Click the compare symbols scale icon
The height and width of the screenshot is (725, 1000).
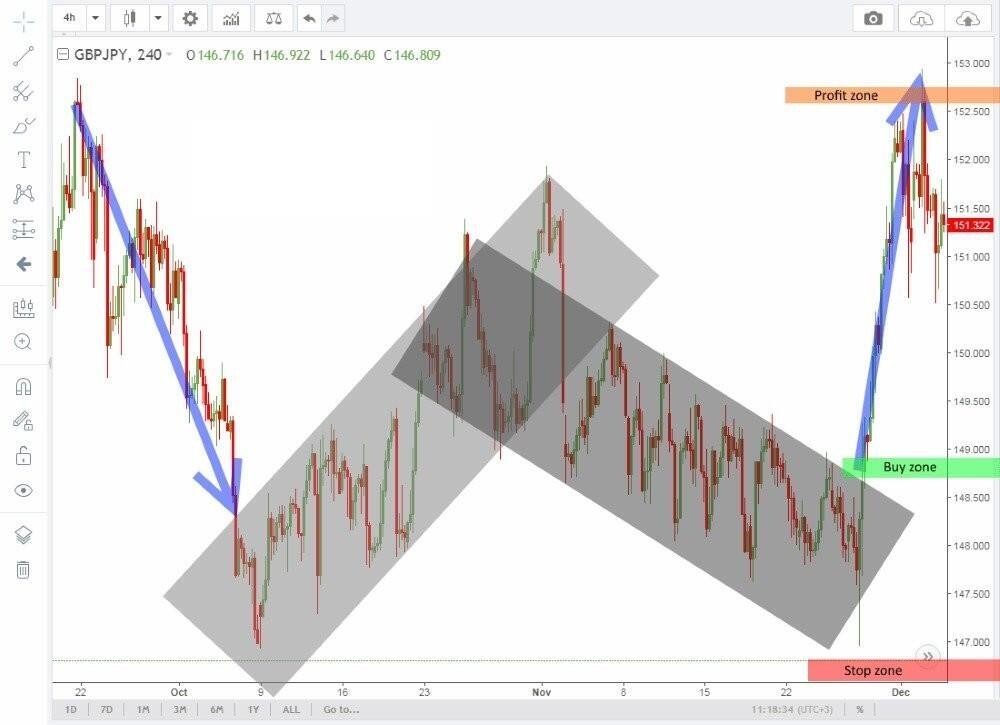[x=273, y=18]
